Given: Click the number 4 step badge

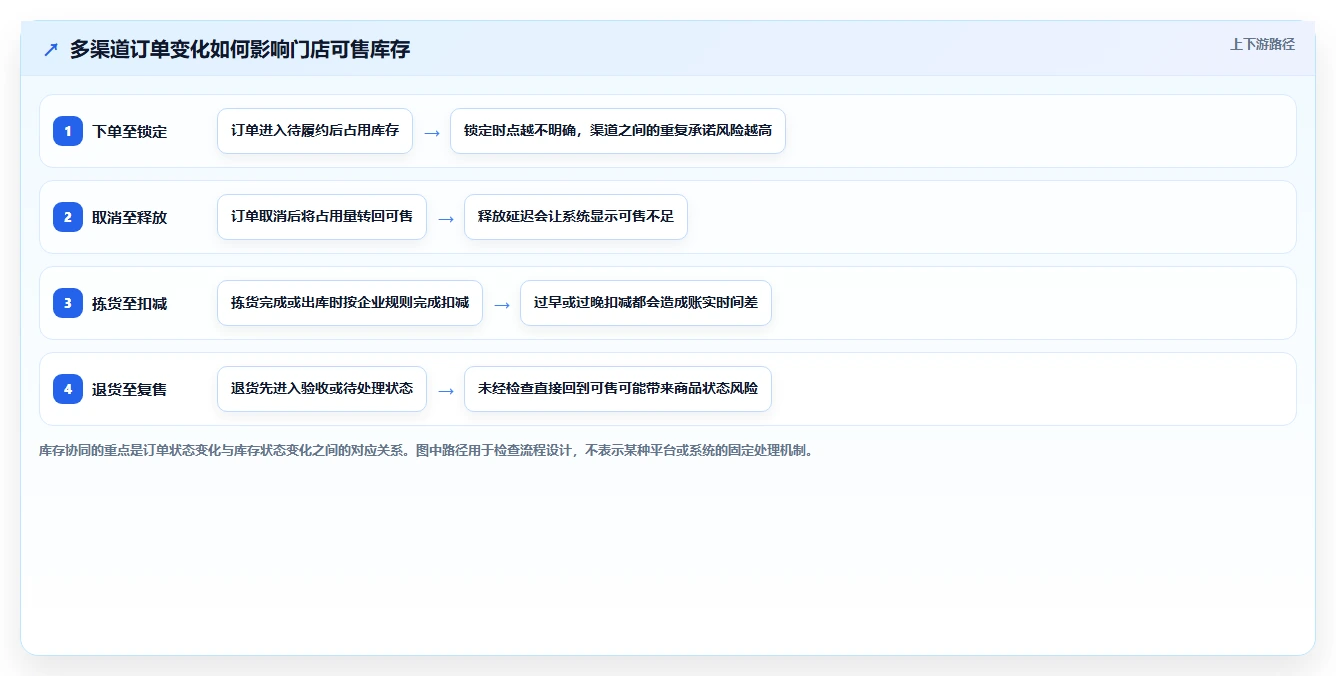Looking at the screenshot, I should [x=68, y=389].
